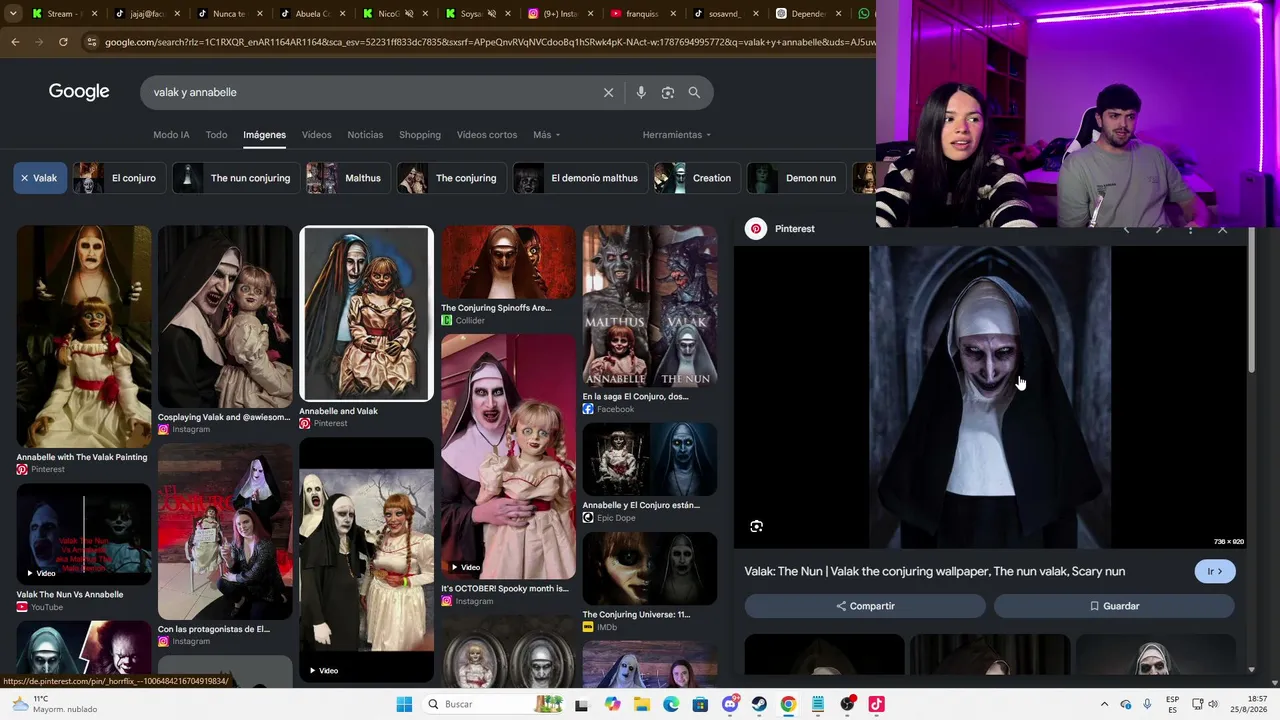Viewport: 1280px width, 720px height.
Task: Expand the Herramientas dropdown
Action: pyautogui.click(x=677, y=135)
